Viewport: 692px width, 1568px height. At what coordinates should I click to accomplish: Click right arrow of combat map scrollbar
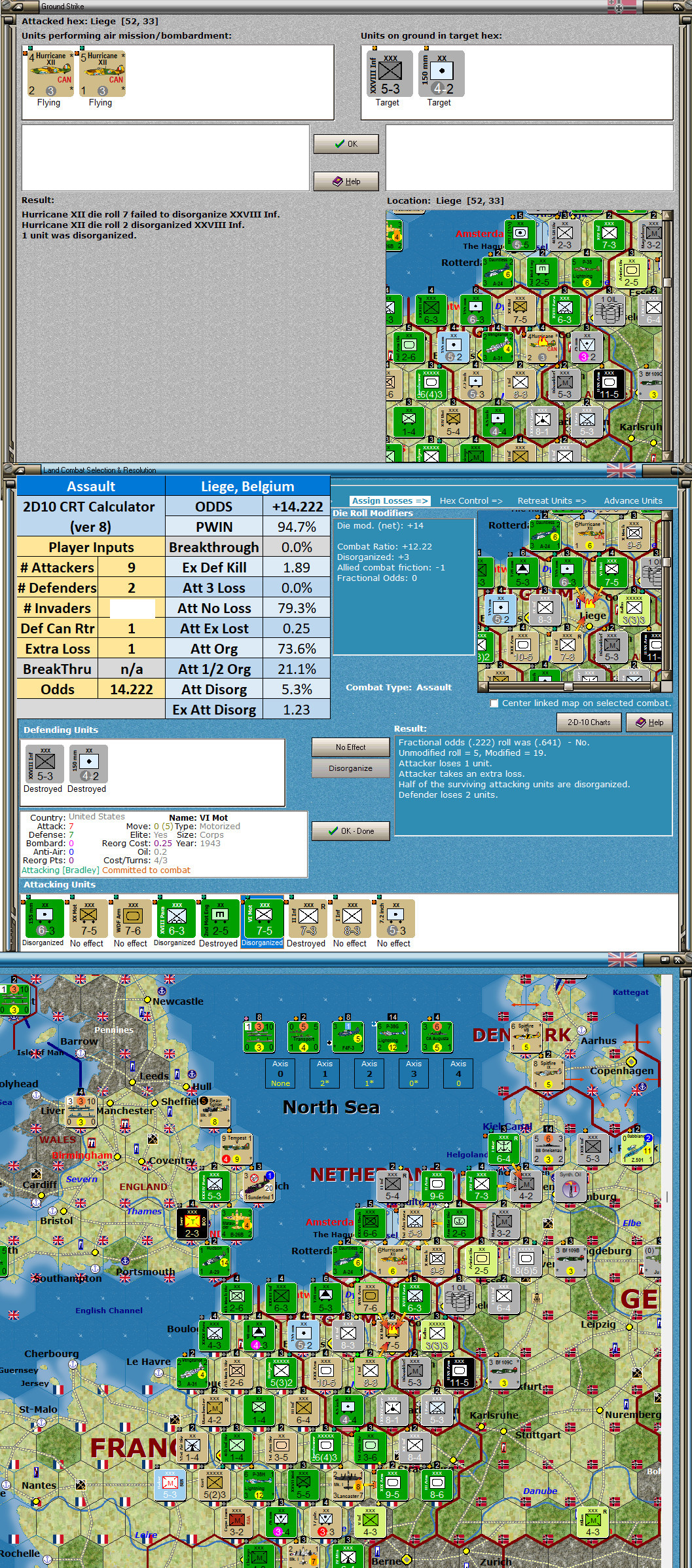(x=655, y=686)
